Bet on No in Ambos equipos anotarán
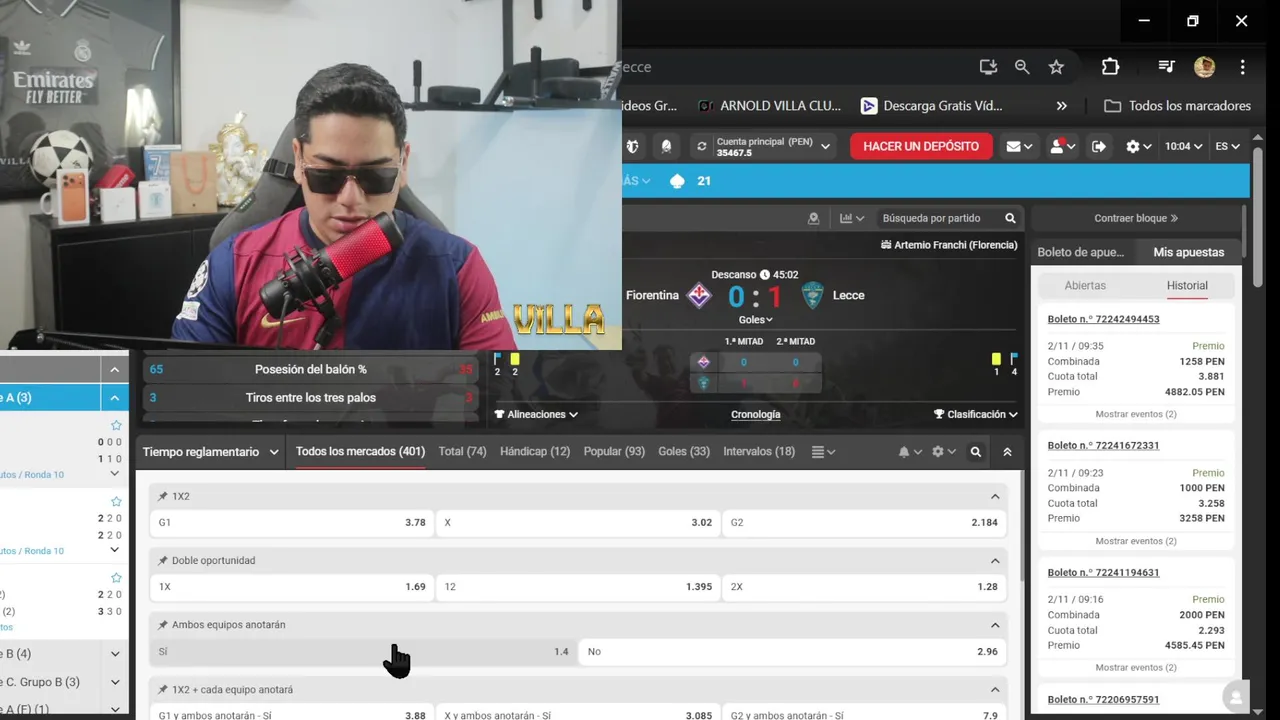This screenshot has height=720, width=1280. point(792,652)
